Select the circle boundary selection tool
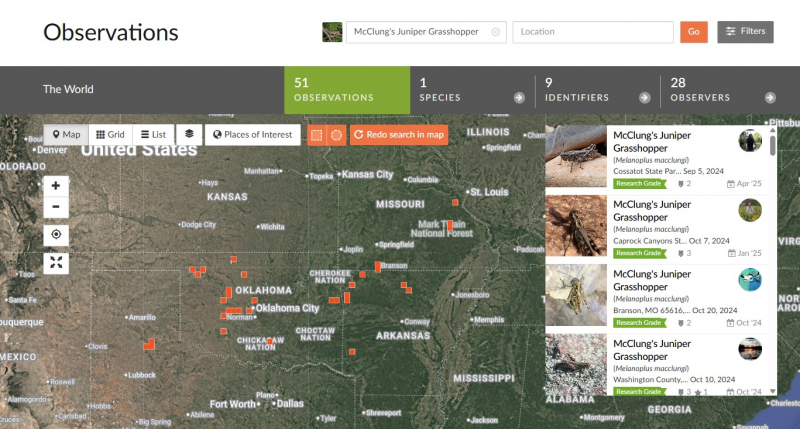Screen dimensions: 800x429 [336, 135]
